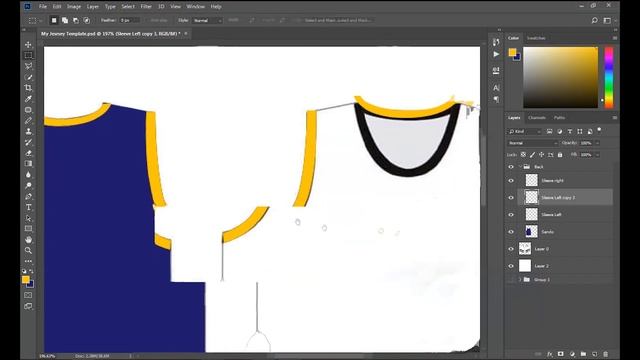The height and width of the screenshot is (360, 640).
Task: Click the Add layer style fx icon
Action: coord(549,354)
